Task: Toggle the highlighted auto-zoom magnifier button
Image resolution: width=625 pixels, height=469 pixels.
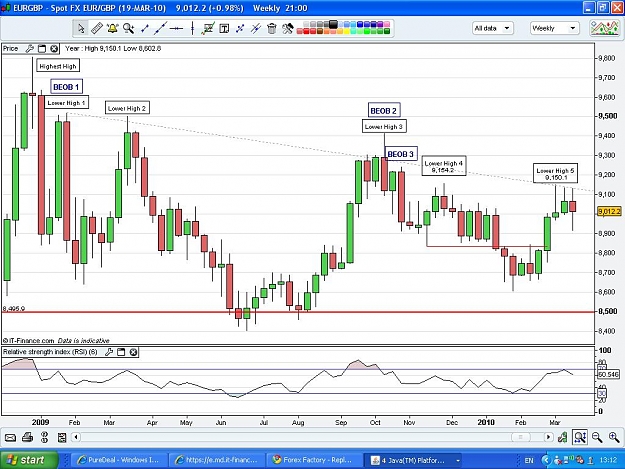Action: point(580,437)
